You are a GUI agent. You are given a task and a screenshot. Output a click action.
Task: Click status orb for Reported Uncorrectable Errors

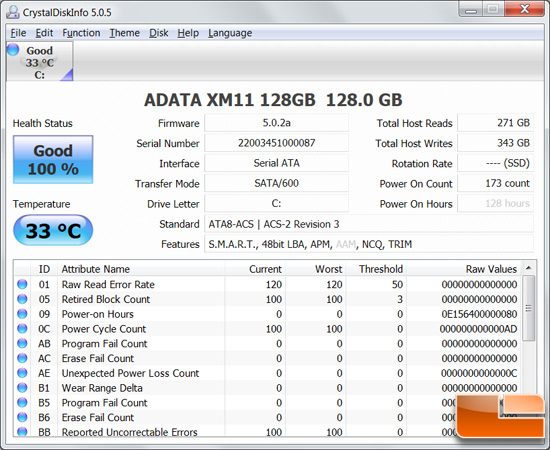22,431
